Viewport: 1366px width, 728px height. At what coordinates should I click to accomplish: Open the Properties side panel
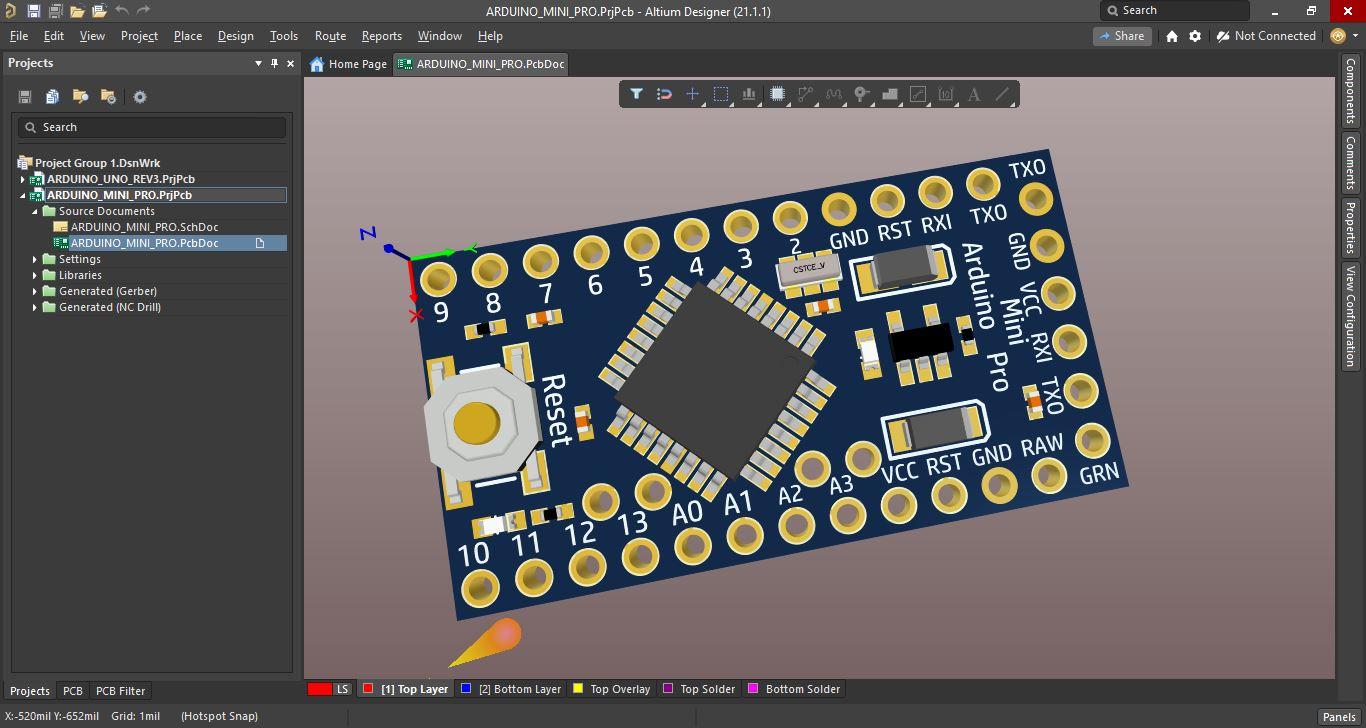(1350, 228)
